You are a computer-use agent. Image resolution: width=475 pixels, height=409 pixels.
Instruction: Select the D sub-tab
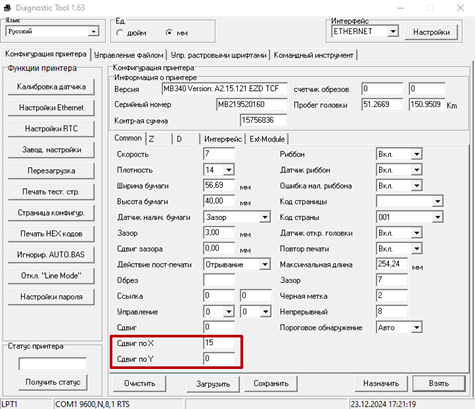click(x=186, y=139)
